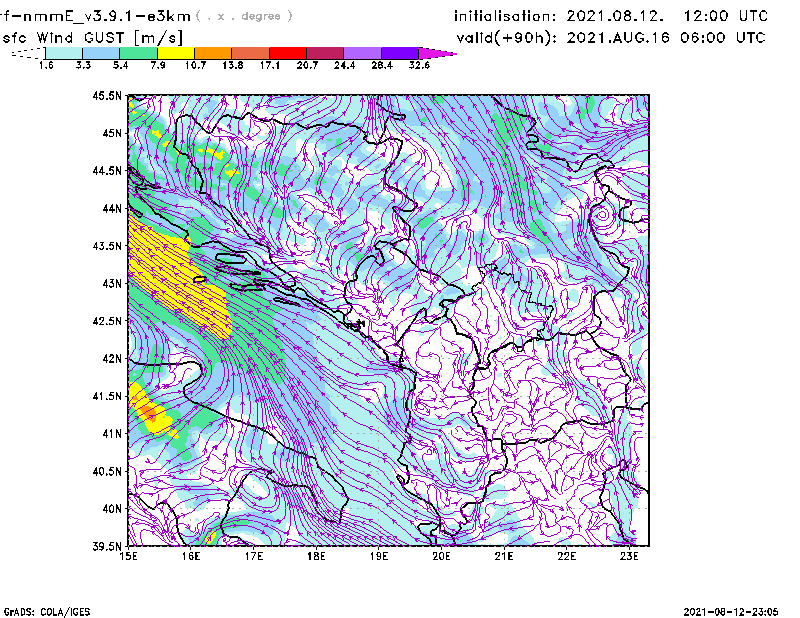Viewport: 800px width, 618px height.
Task: Click the '40.5N' latitude label
Action: tap(107, 471)
